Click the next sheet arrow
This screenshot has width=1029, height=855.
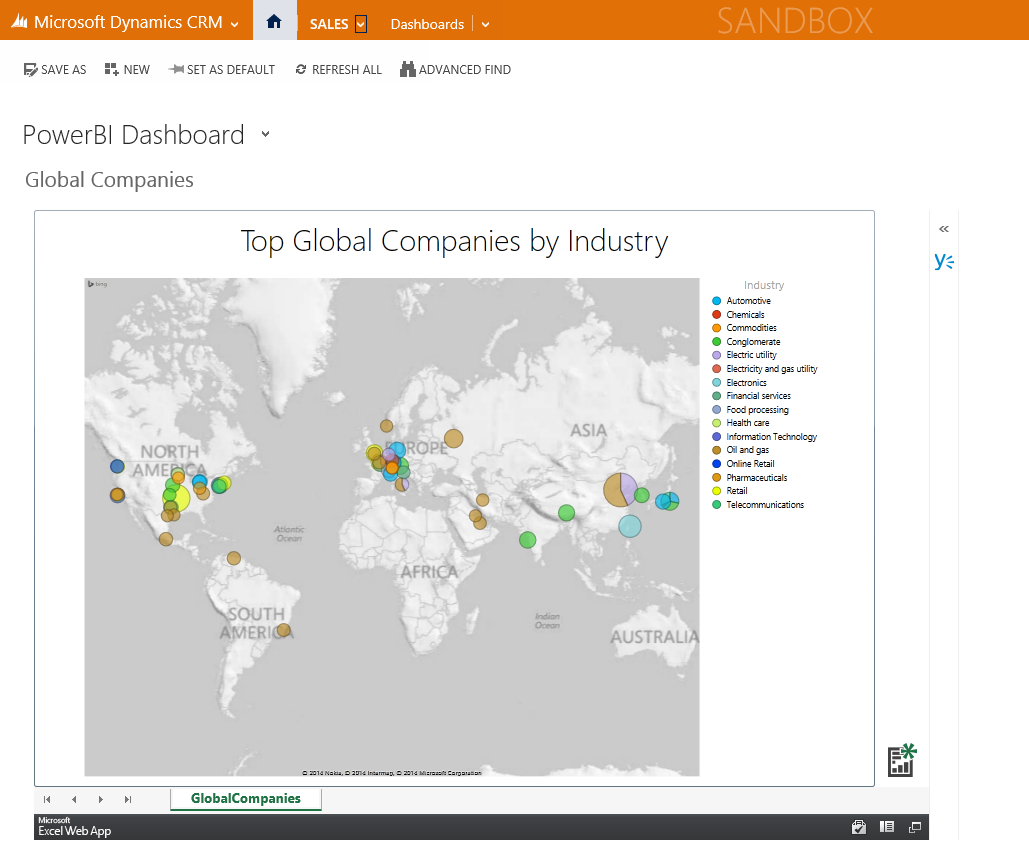pyautogui.click(x=101, y=799)
